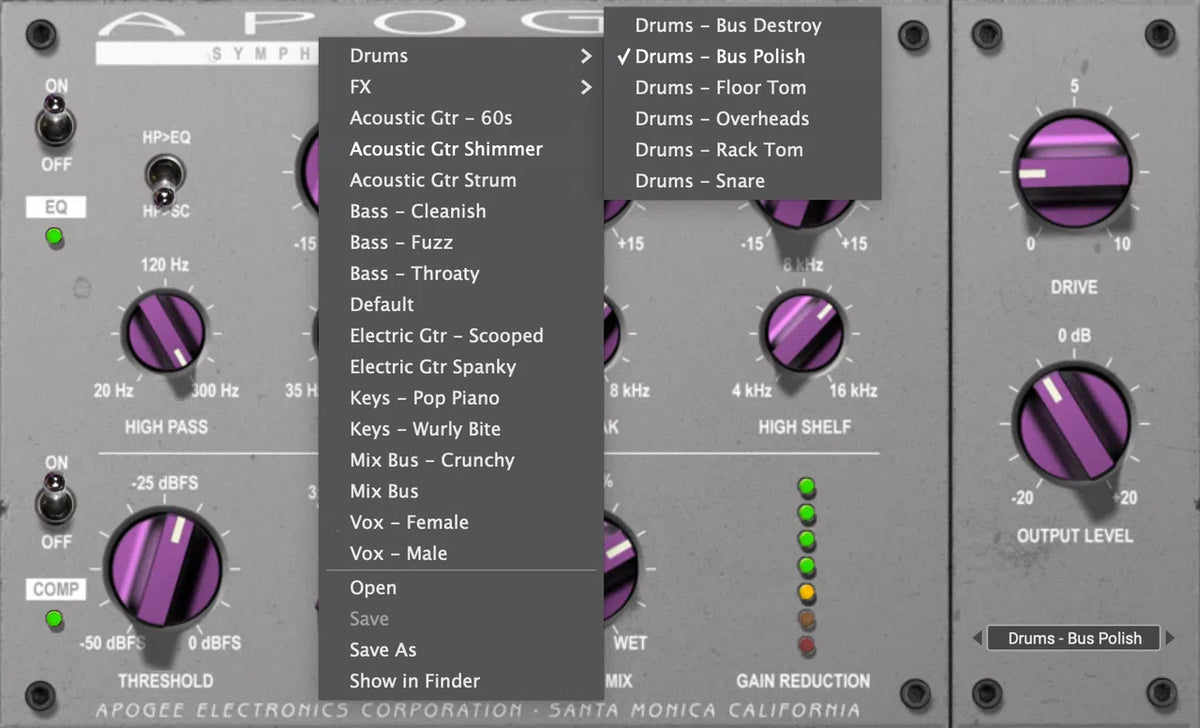Click the Output Level knob
The height and width of the screenshot is (728, 1200).
(x=1072, y=420)
